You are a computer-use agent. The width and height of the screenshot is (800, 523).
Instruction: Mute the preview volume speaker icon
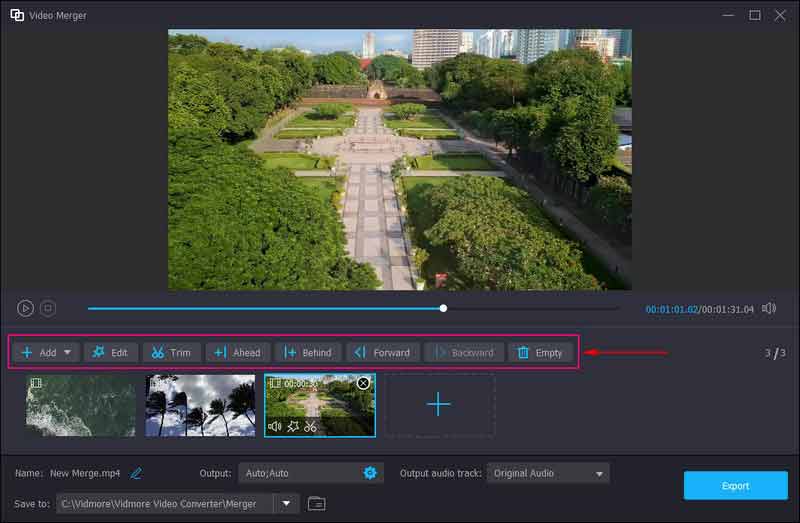click(x=769, y=309)
